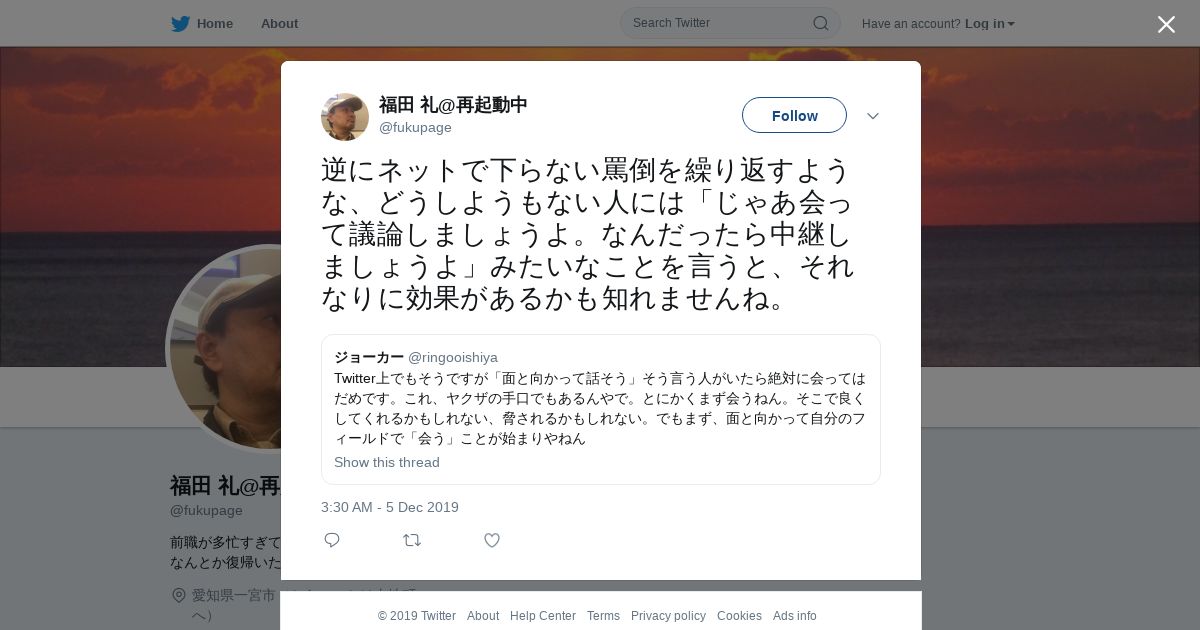The width and height of the screenshot is (1200, 630).
Task: Click the location pin icon in profile
Action: pyautogui.click(x=179, y=595)
